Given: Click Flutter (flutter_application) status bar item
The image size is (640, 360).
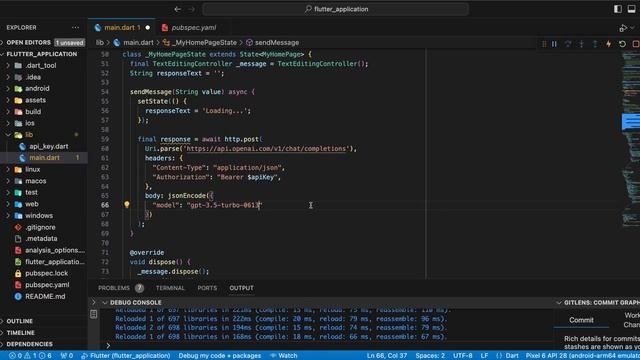Looking at the screenshot, I should coord(126,356).
